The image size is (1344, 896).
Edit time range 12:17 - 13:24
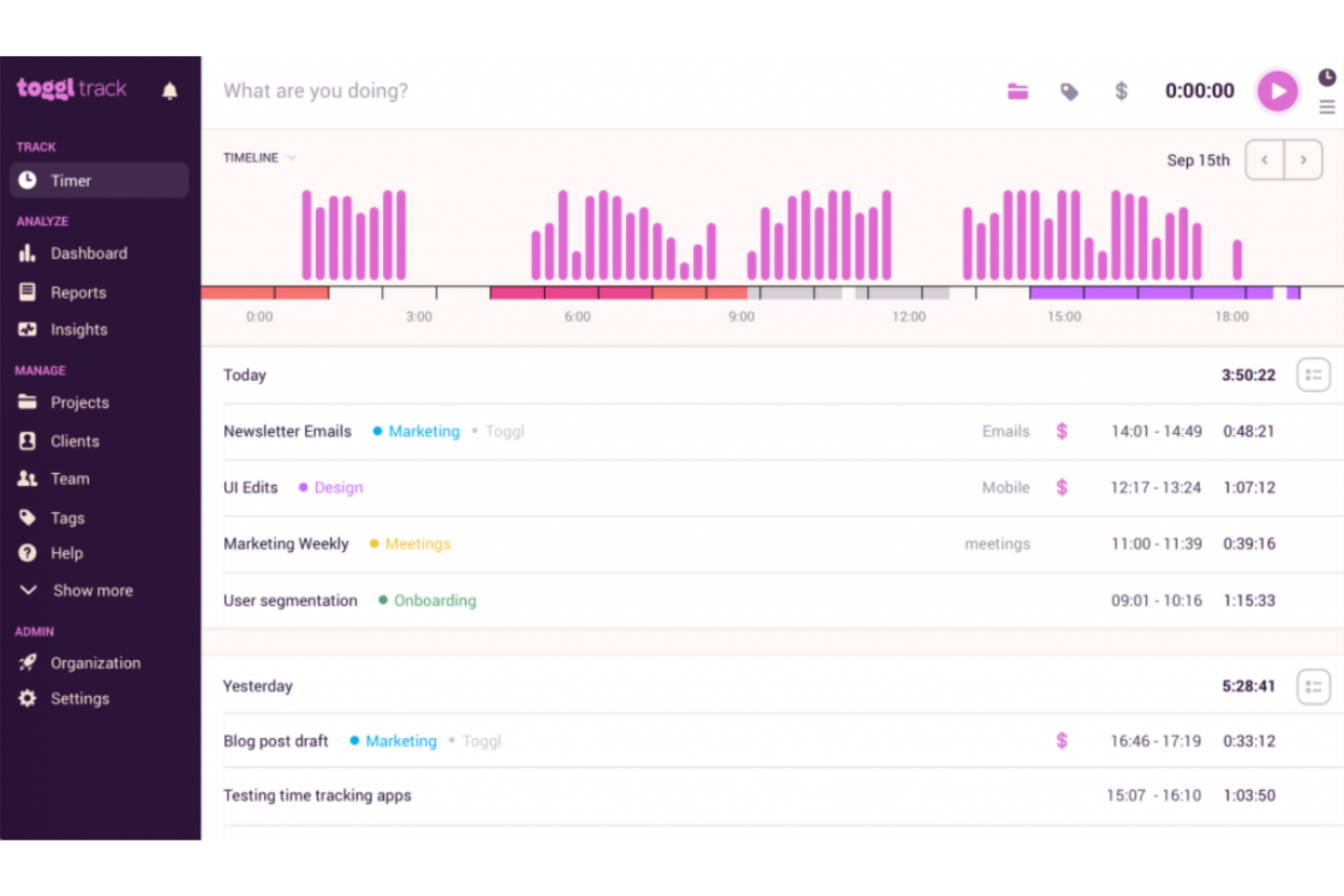click(1156, 487)
